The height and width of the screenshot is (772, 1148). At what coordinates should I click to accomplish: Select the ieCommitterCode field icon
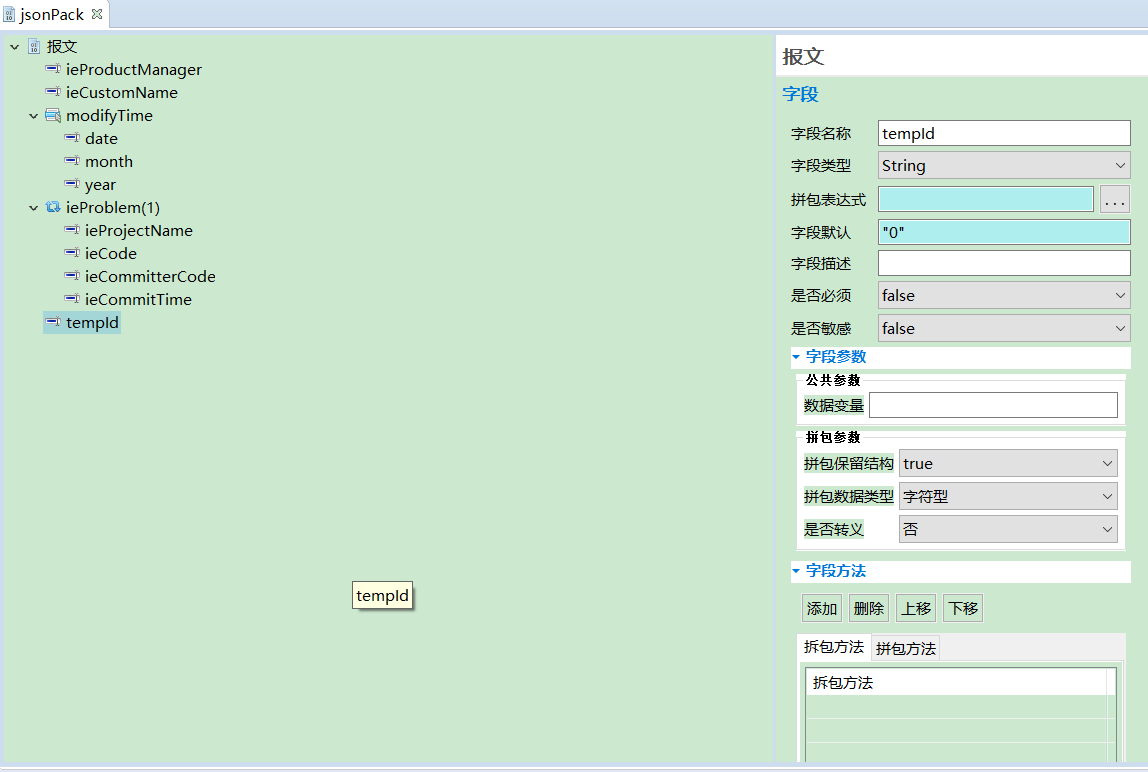71,276
